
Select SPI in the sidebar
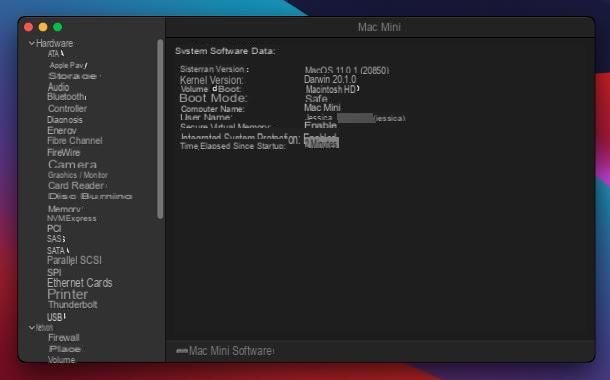pos(54,272)
